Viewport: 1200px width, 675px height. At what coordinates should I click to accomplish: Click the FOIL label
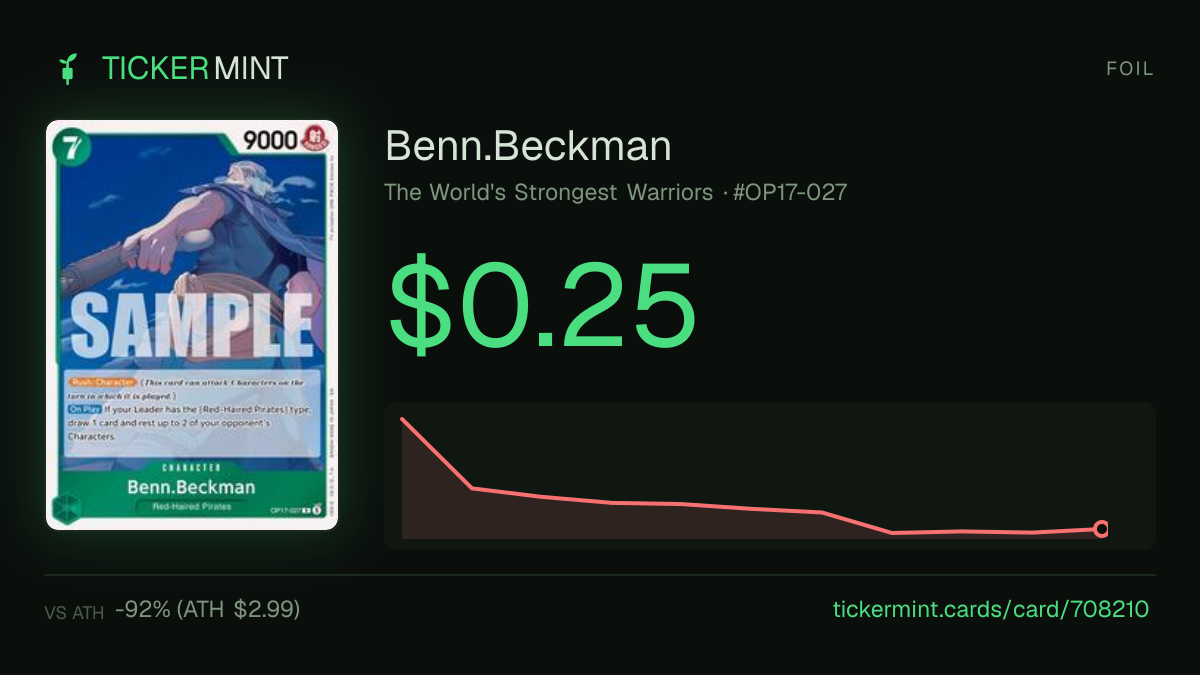(1130, 69)
